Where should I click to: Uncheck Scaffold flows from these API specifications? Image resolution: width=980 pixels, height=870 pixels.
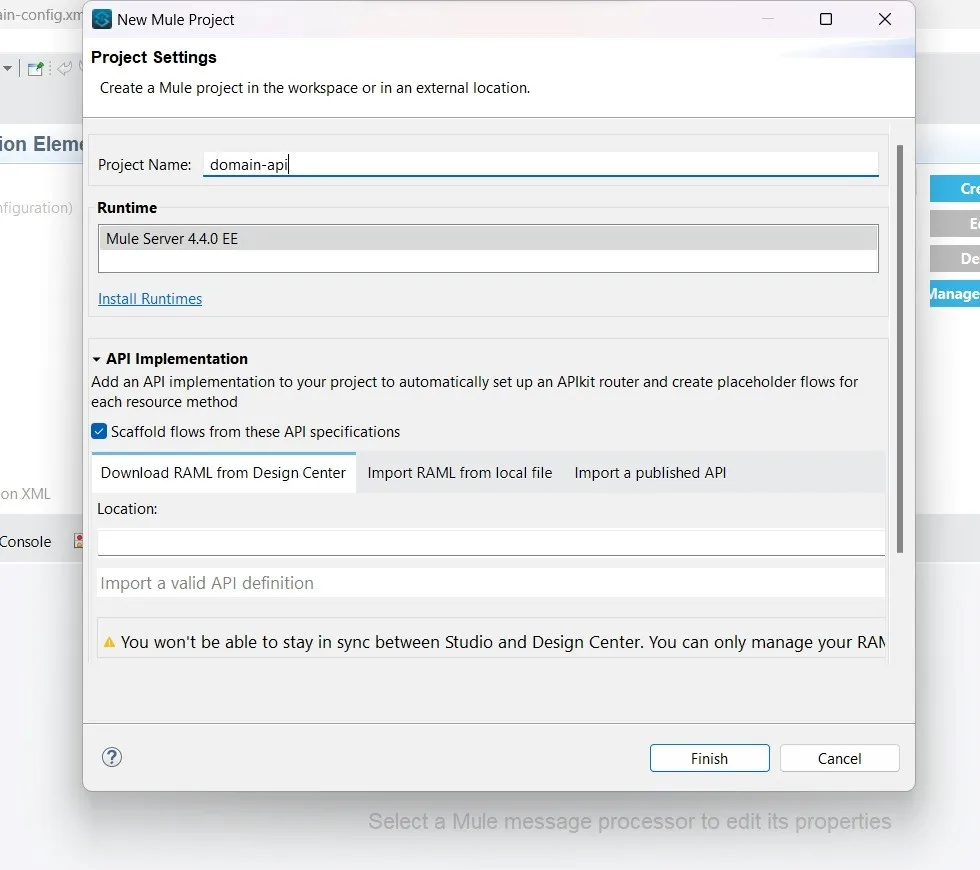click(99, 431)
